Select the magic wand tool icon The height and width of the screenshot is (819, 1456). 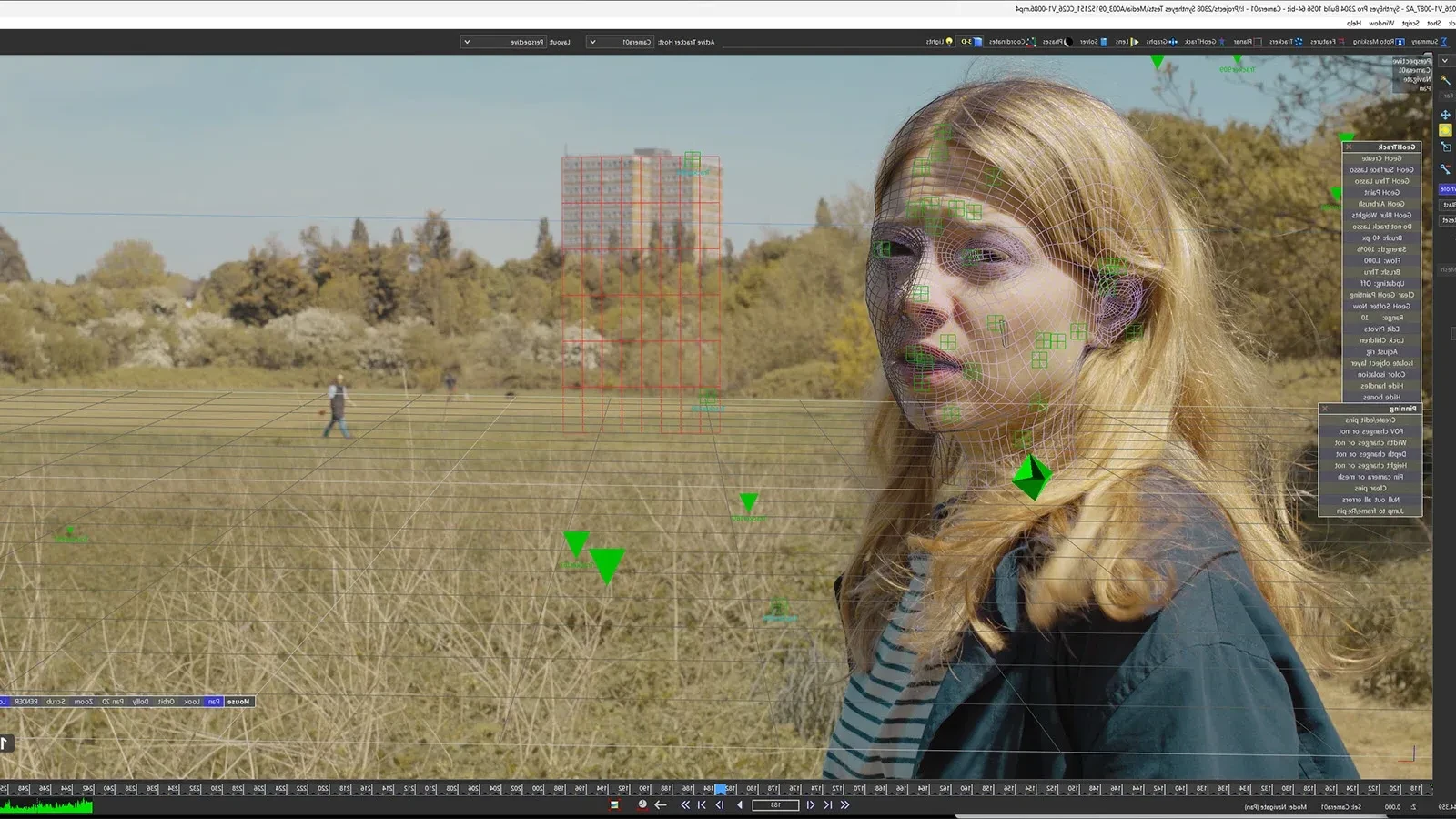1445,80
